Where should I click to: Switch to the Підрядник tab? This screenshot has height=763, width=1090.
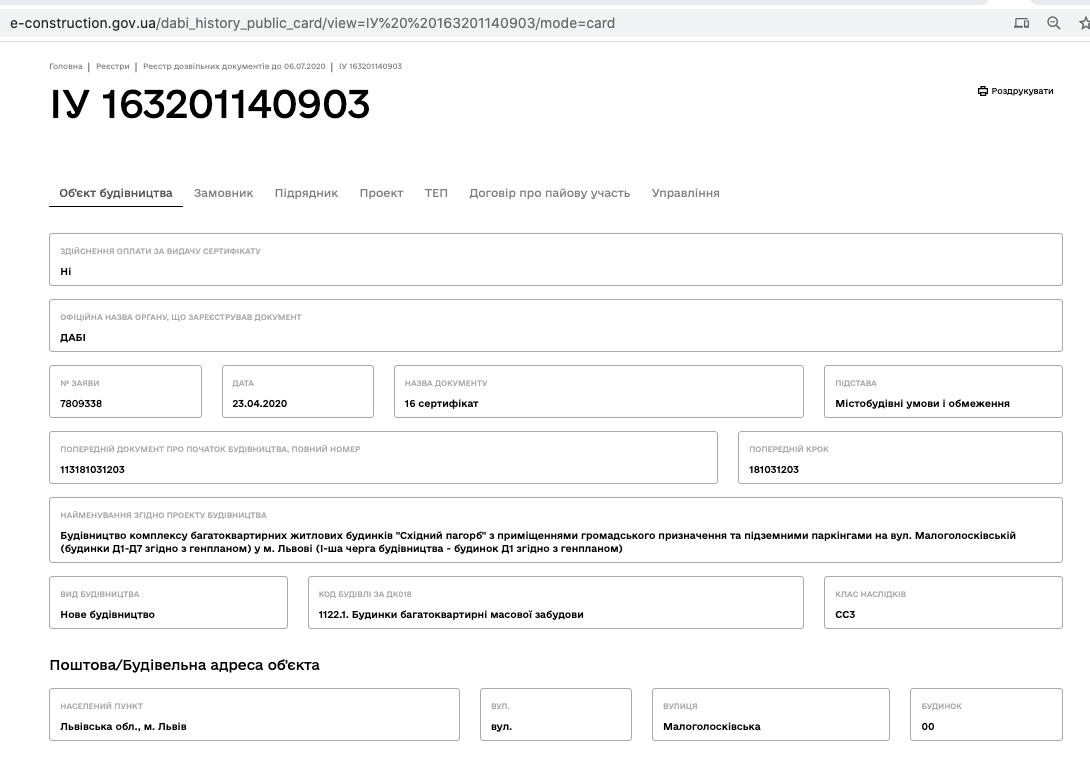click(x=306, y=193)
